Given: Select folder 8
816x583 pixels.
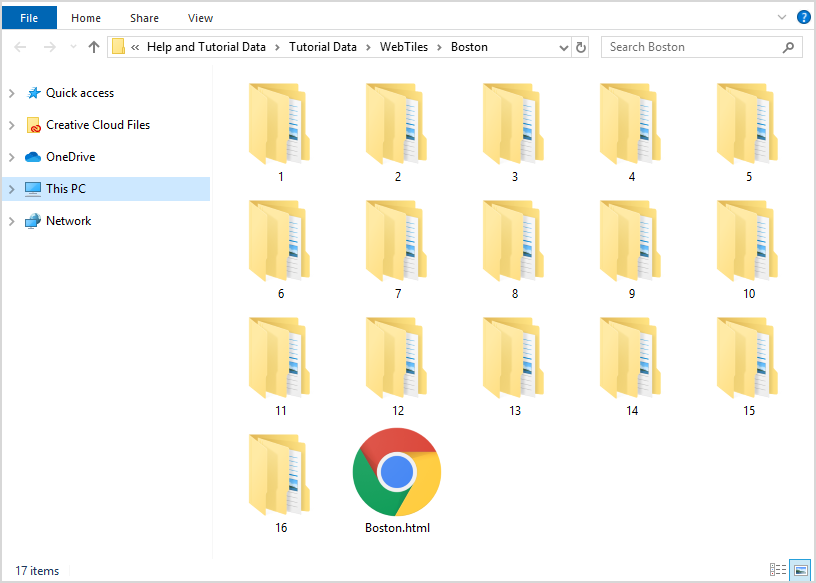Looking at the screenshot, I should pyautogui.click(x=514, y=241).
